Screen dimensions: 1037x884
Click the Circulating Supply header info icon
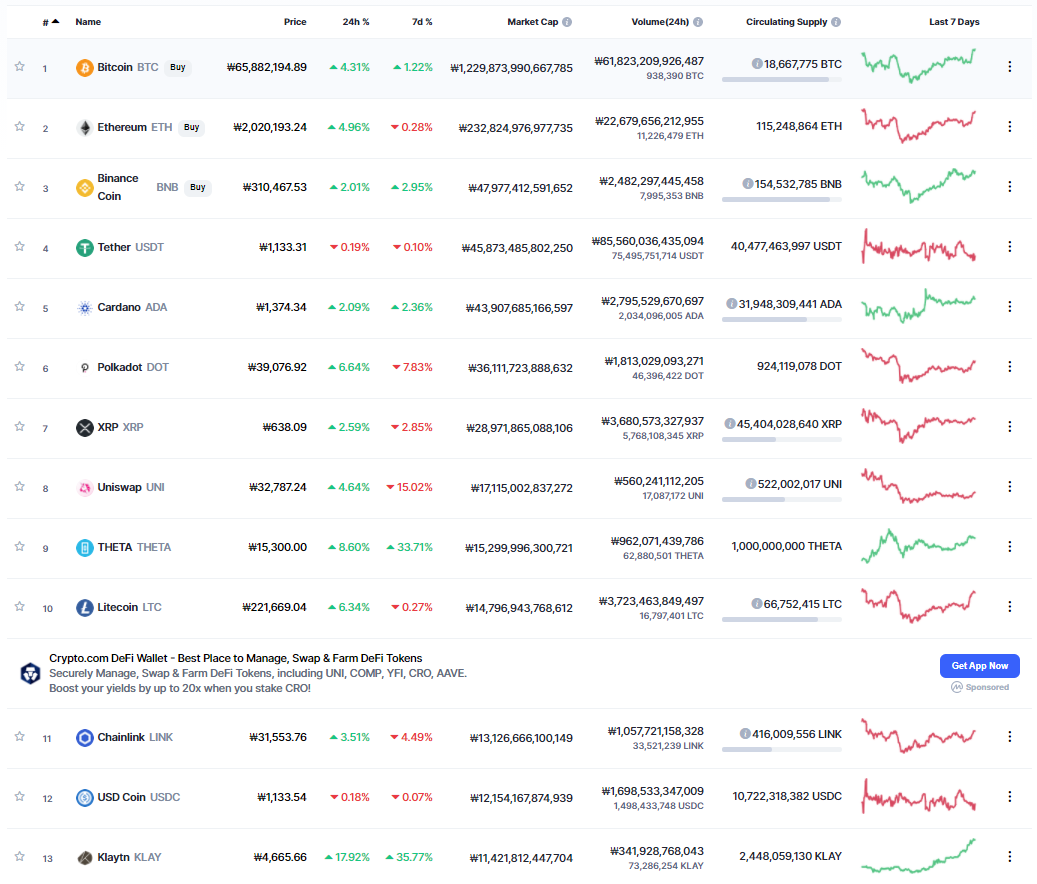point(836,22)
